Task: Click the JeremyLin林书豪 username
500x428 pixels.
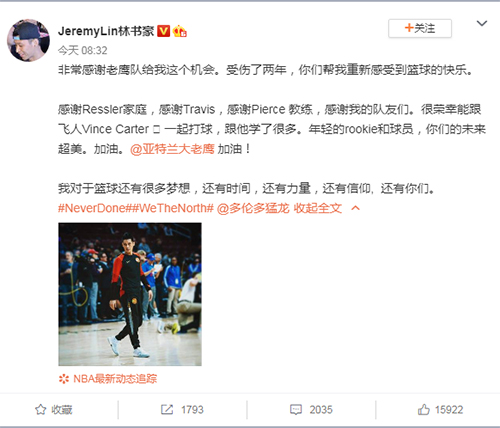Action: click(x=106, y=31)
